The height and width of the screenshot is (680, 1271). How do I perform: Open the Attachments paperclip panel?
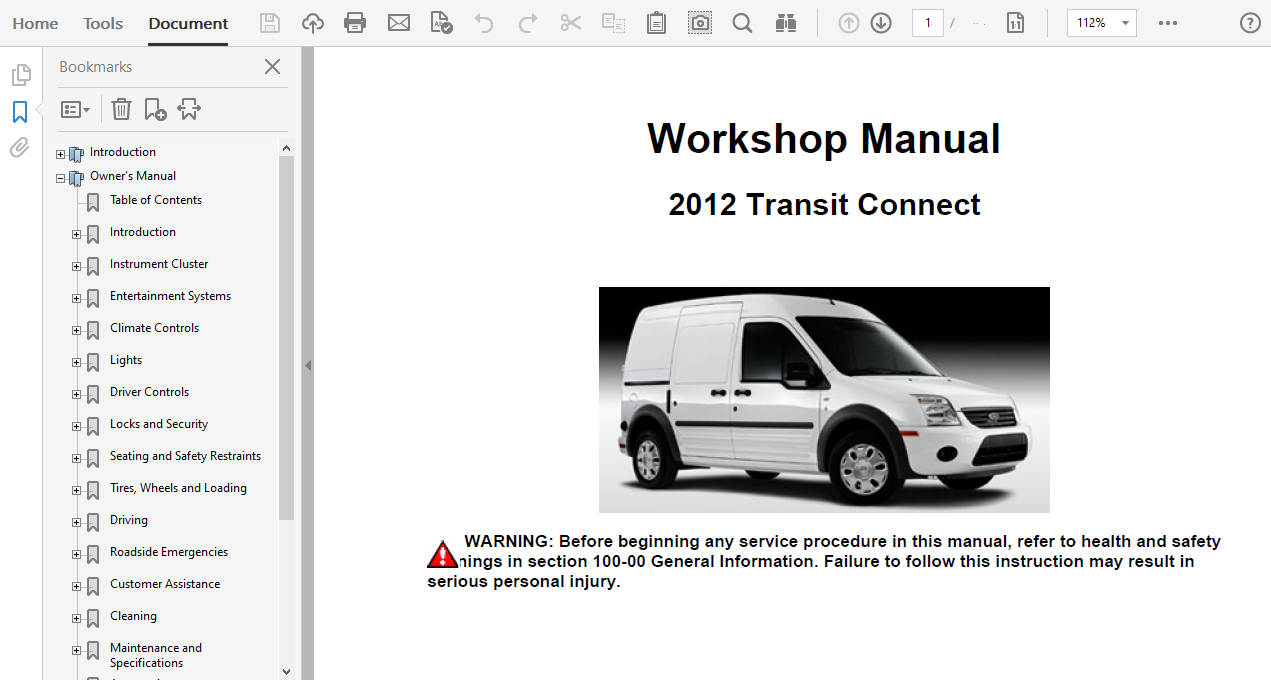coord(19,148)
